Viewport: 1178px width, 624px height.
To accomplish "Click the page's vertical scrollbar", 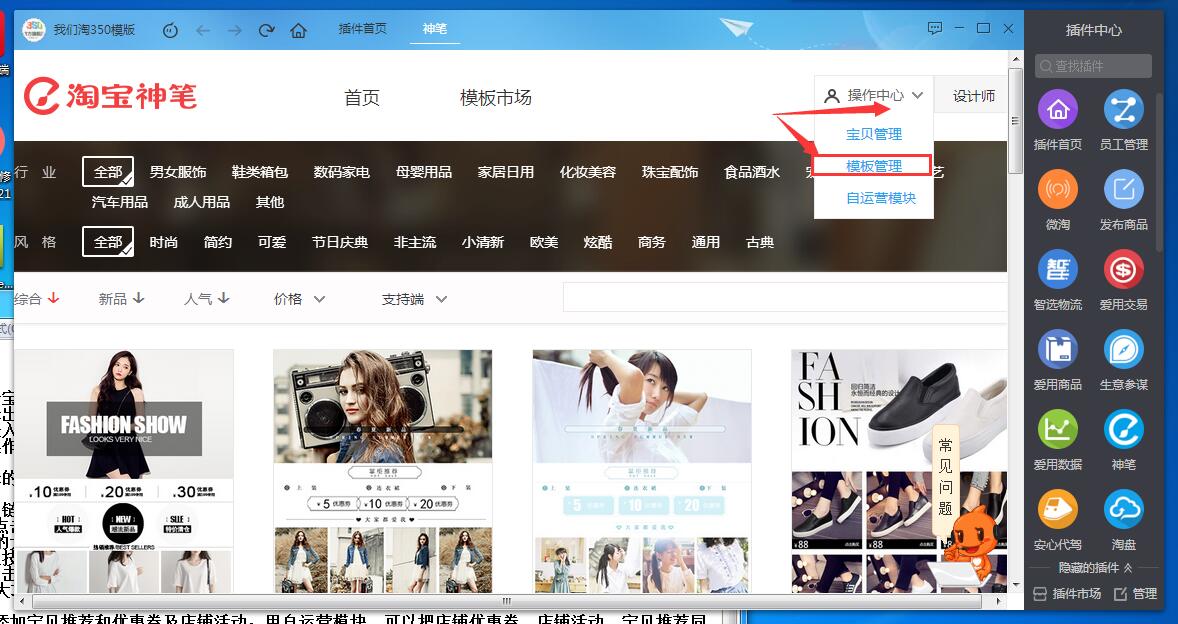I will tap(1015, 121).
